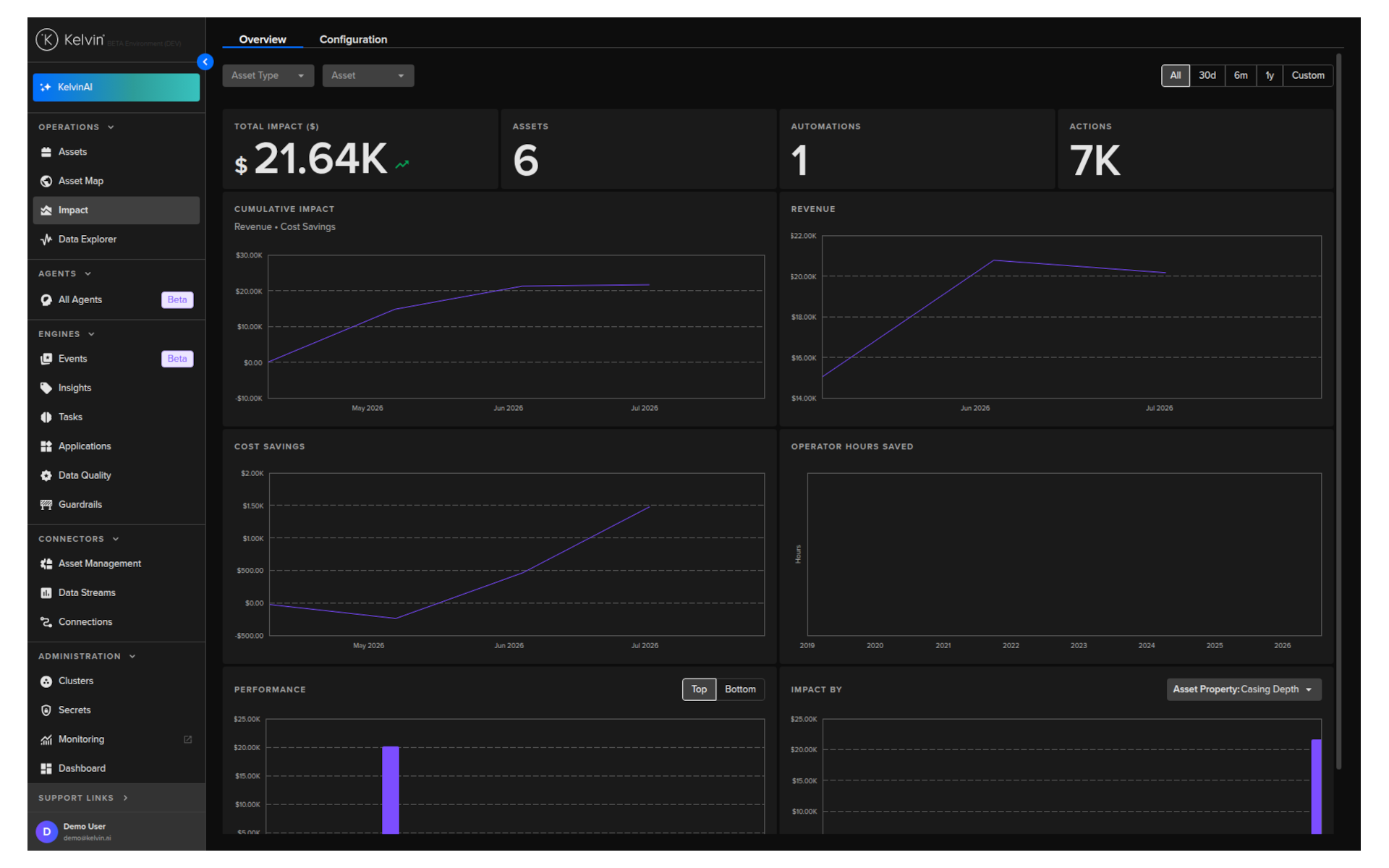Screen dimensions: 1389x868
Task: Launch the KelvinAI button
Action: tap(116, 88)
